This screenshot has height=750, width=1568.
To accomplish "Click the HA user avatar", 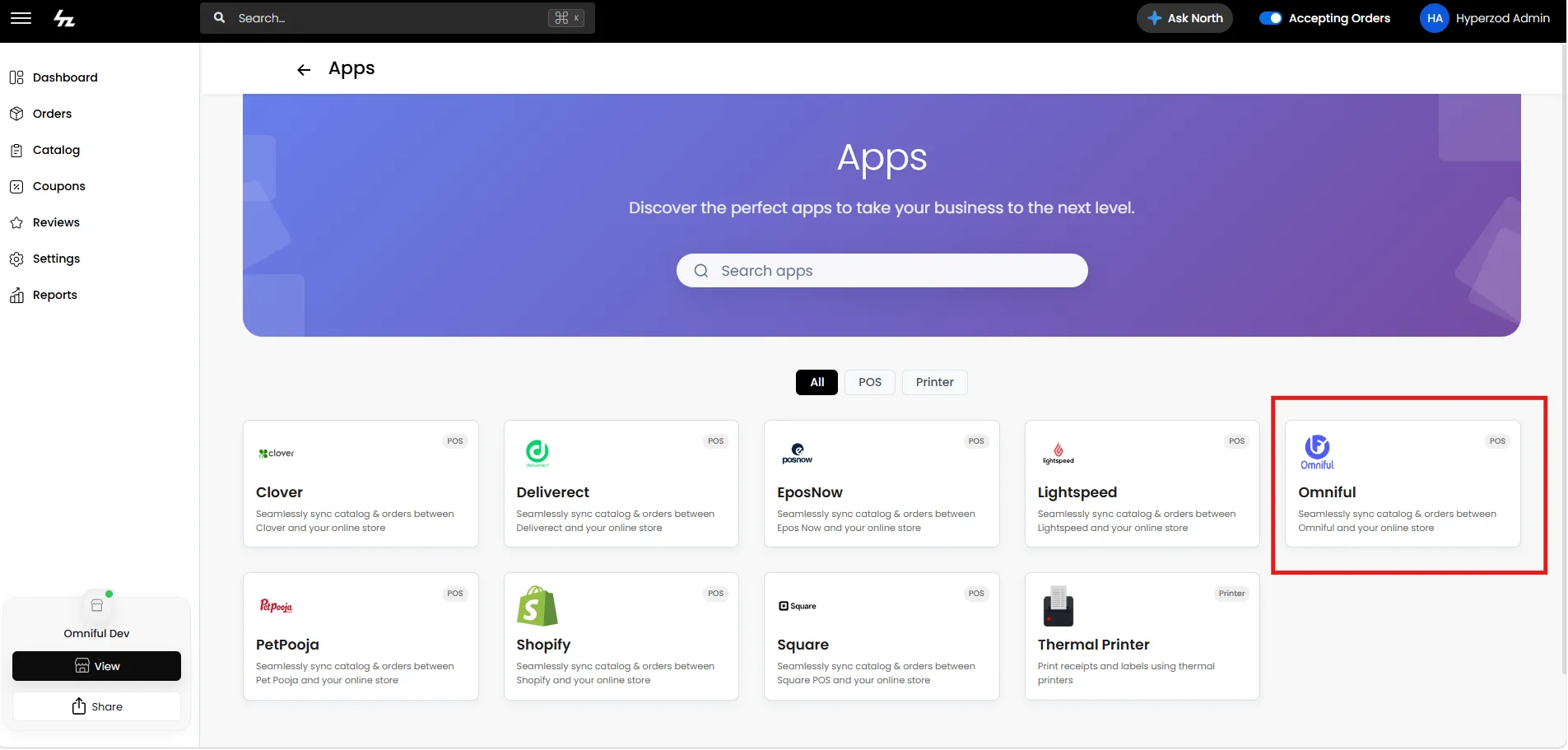I will click(1435, 18).
